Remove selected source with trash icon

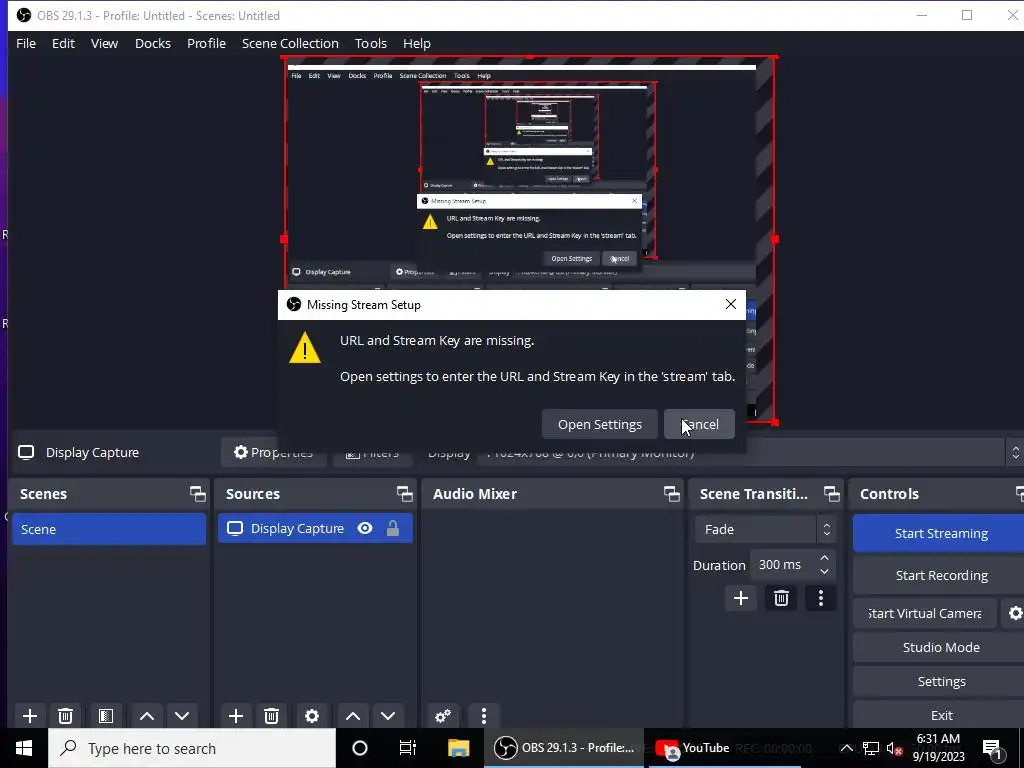click(x=272, y=716)
